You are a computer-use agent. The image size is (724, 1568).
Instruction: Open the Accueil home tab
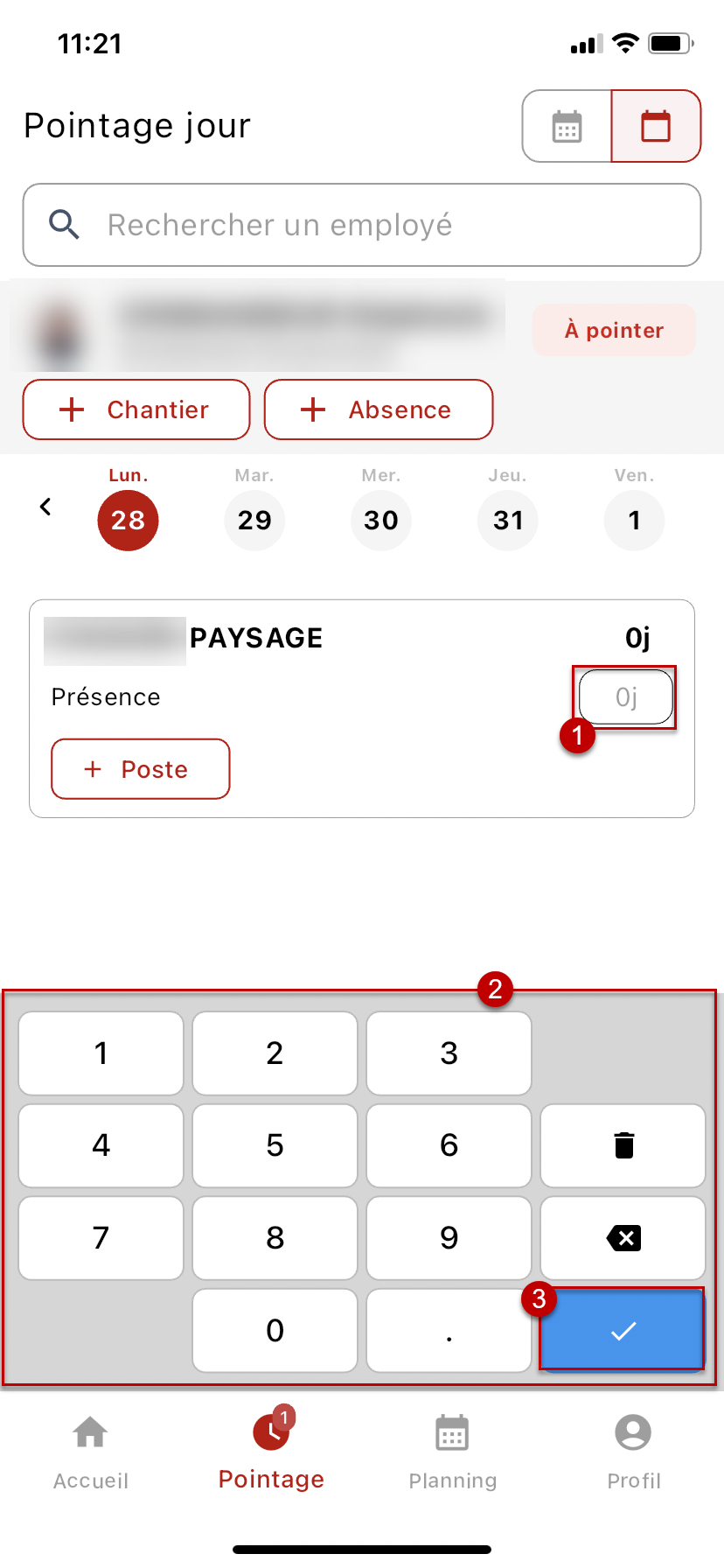pos(91,1450)
